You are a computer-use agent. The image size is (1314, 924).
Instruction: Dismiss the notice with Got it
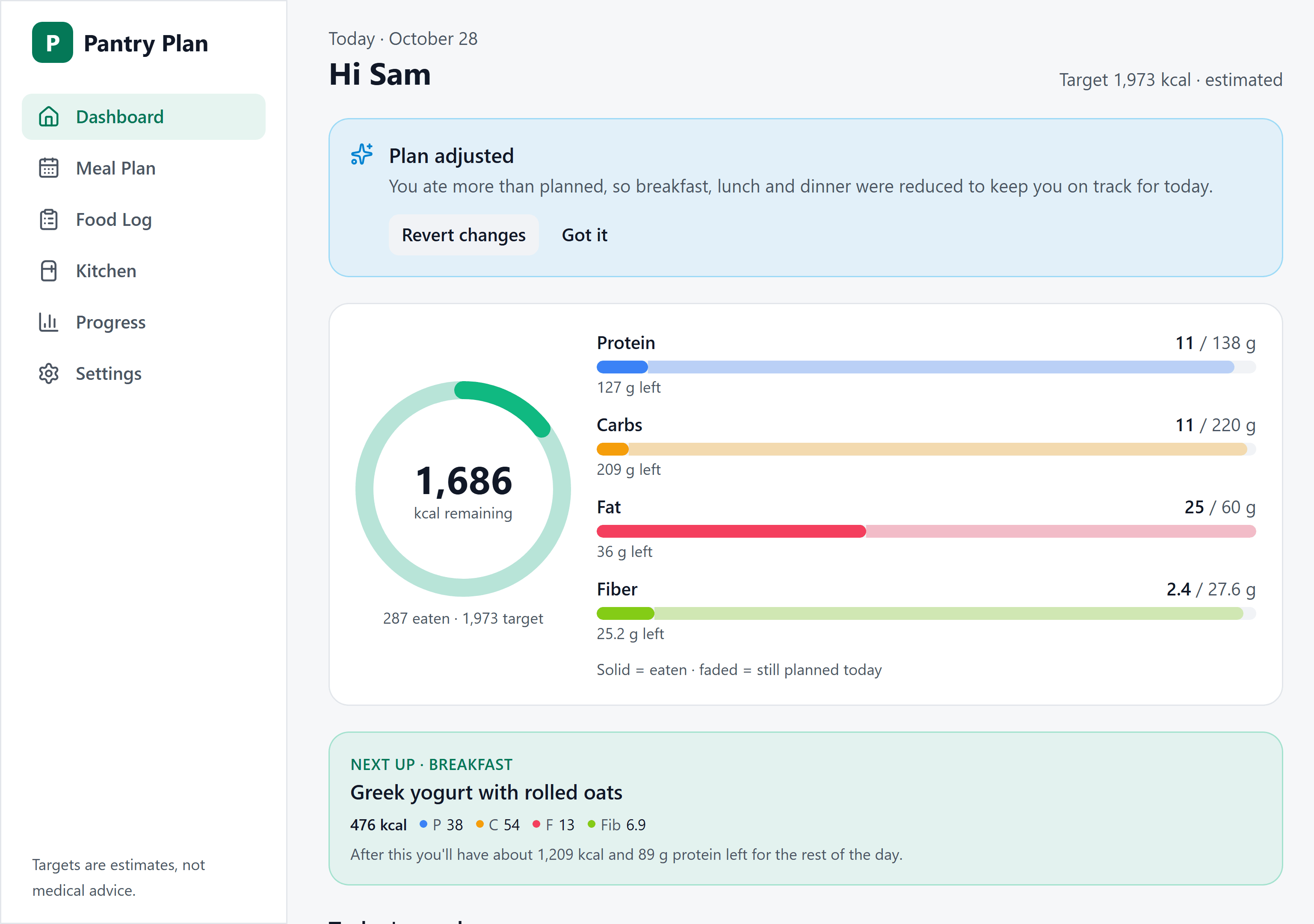tap(584, 235)
